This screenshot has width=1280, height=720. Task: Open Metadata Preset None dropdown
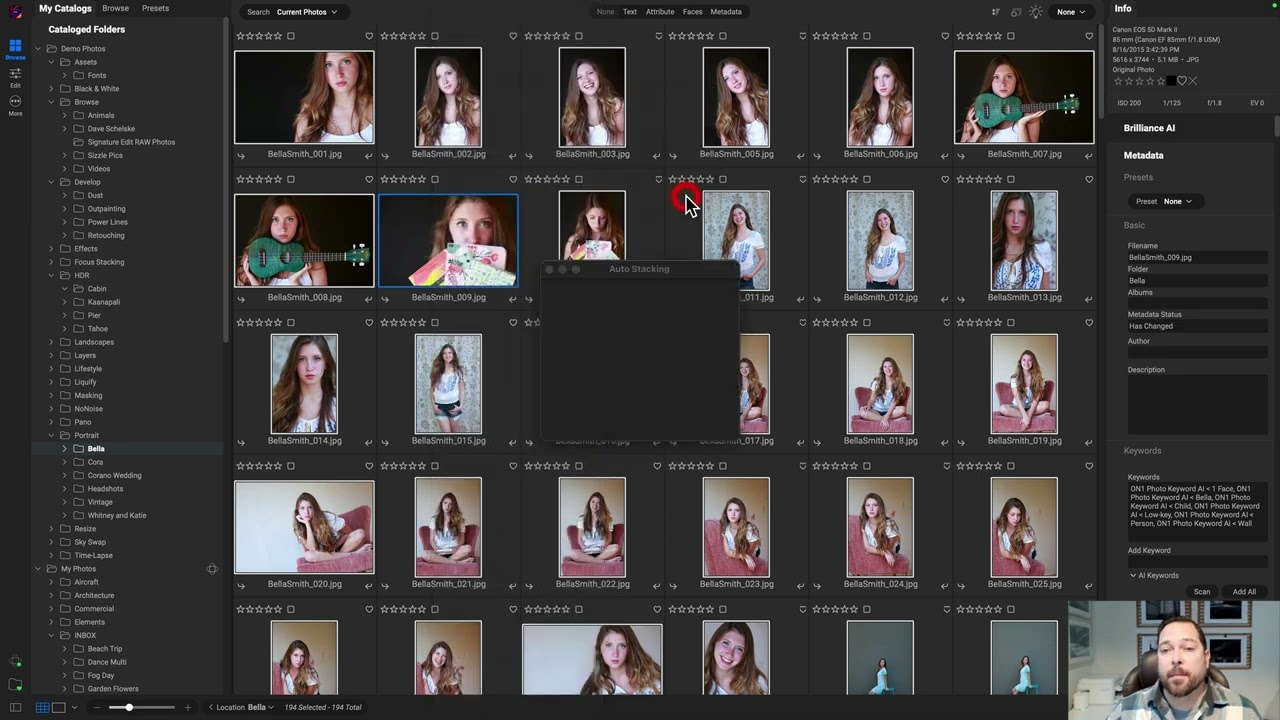[x=1178, y=201]
